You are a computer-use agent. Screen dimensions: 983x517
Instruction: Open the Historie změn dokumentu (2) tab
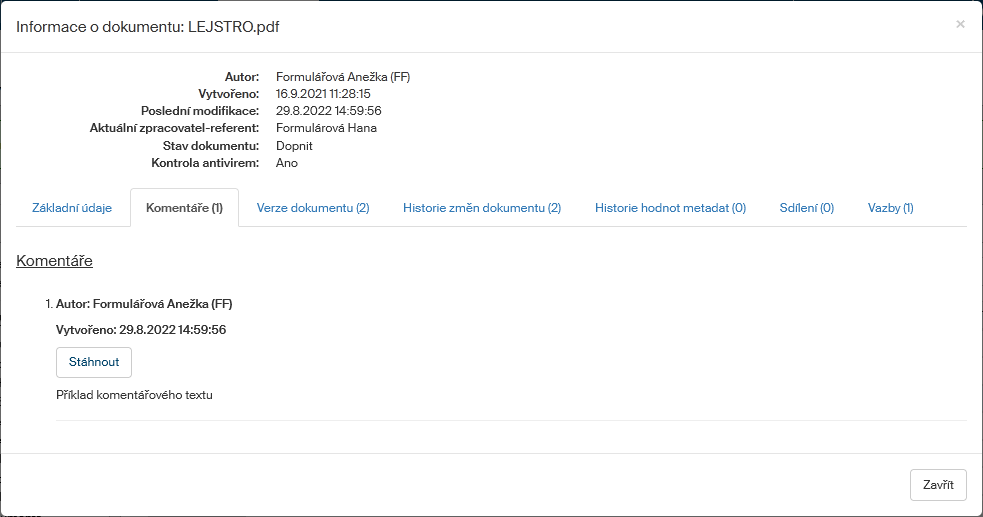481,208
